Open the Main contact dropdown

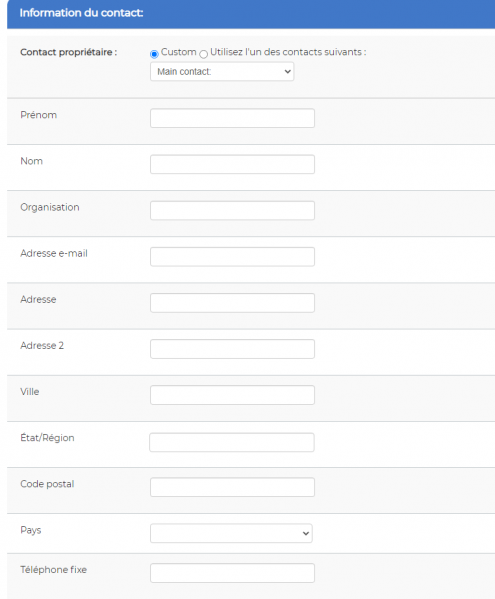(x=222, y=71)
